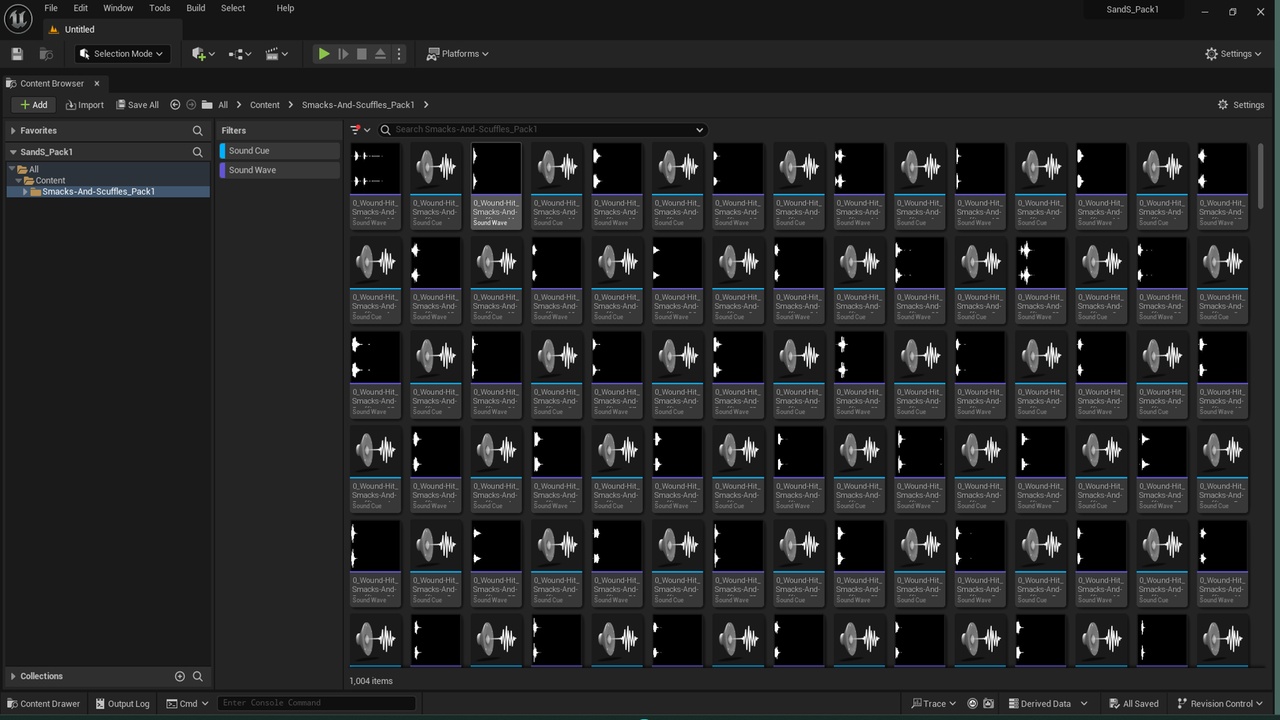
Task: Click the Browse content icon in the main toolbar
Action: [x=46, y=54]
